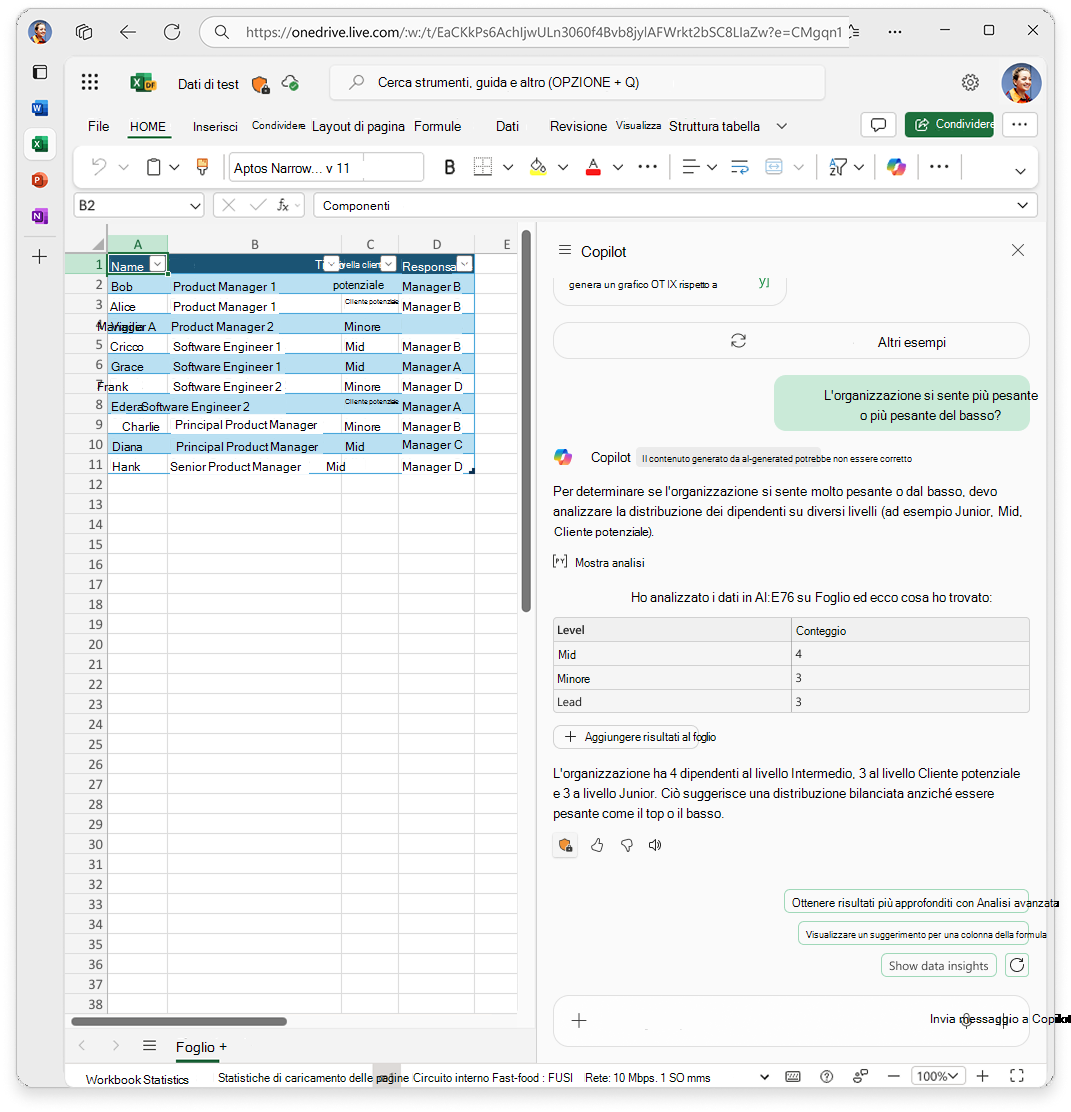
Task: Click the Wrap text icon
Action: [739, 167]
